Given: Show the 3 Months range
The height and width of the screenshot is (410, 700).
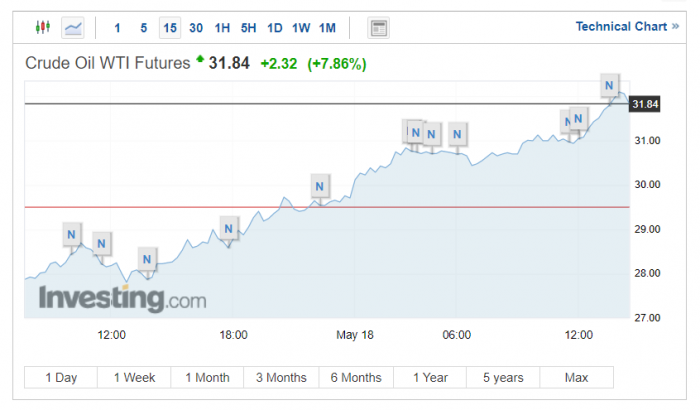Looking at the screenshot, I should (281, 377).
